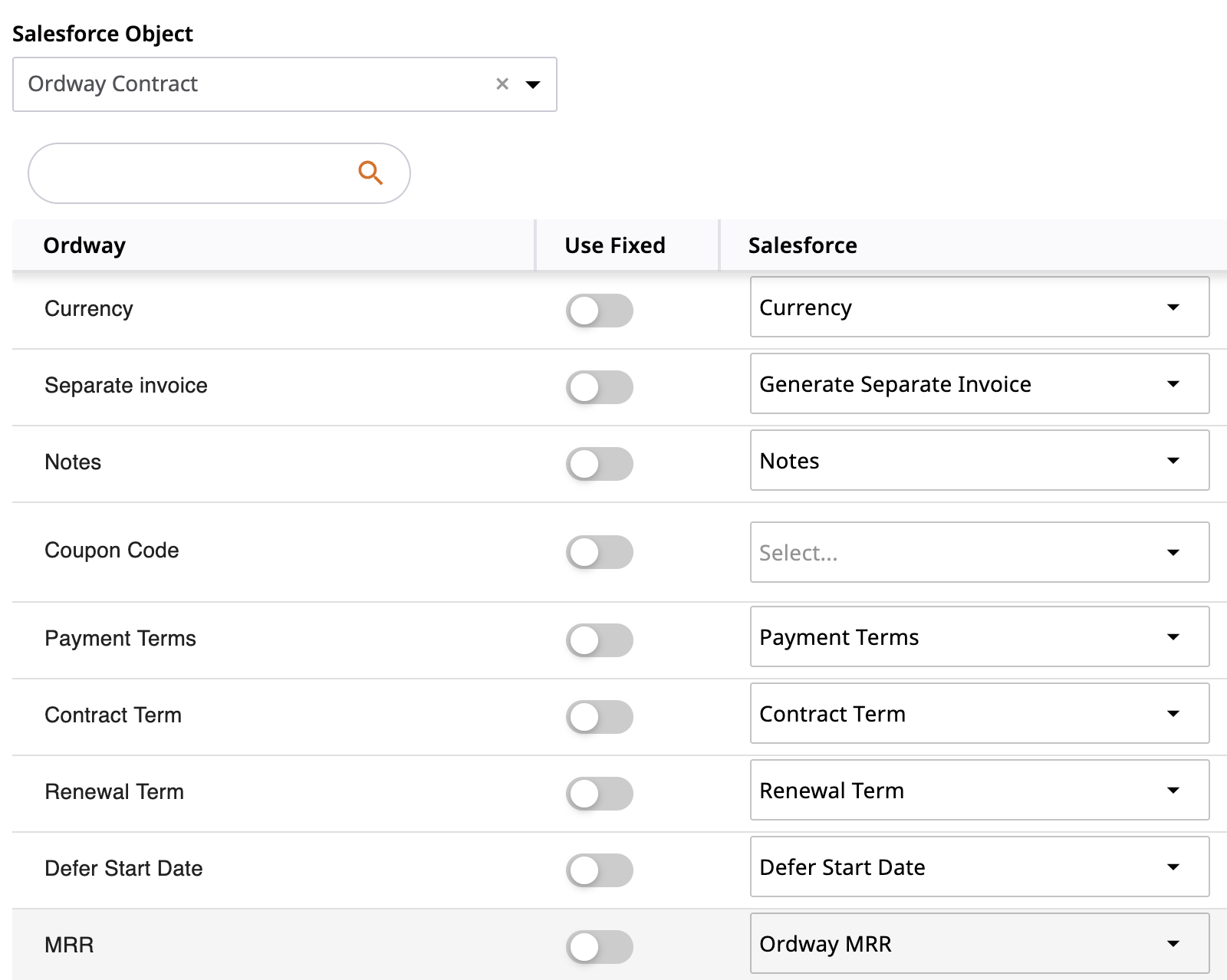Toggle Use Fixed for Defer Start Date
The image size is (1227, 980).
click(600, 870)
